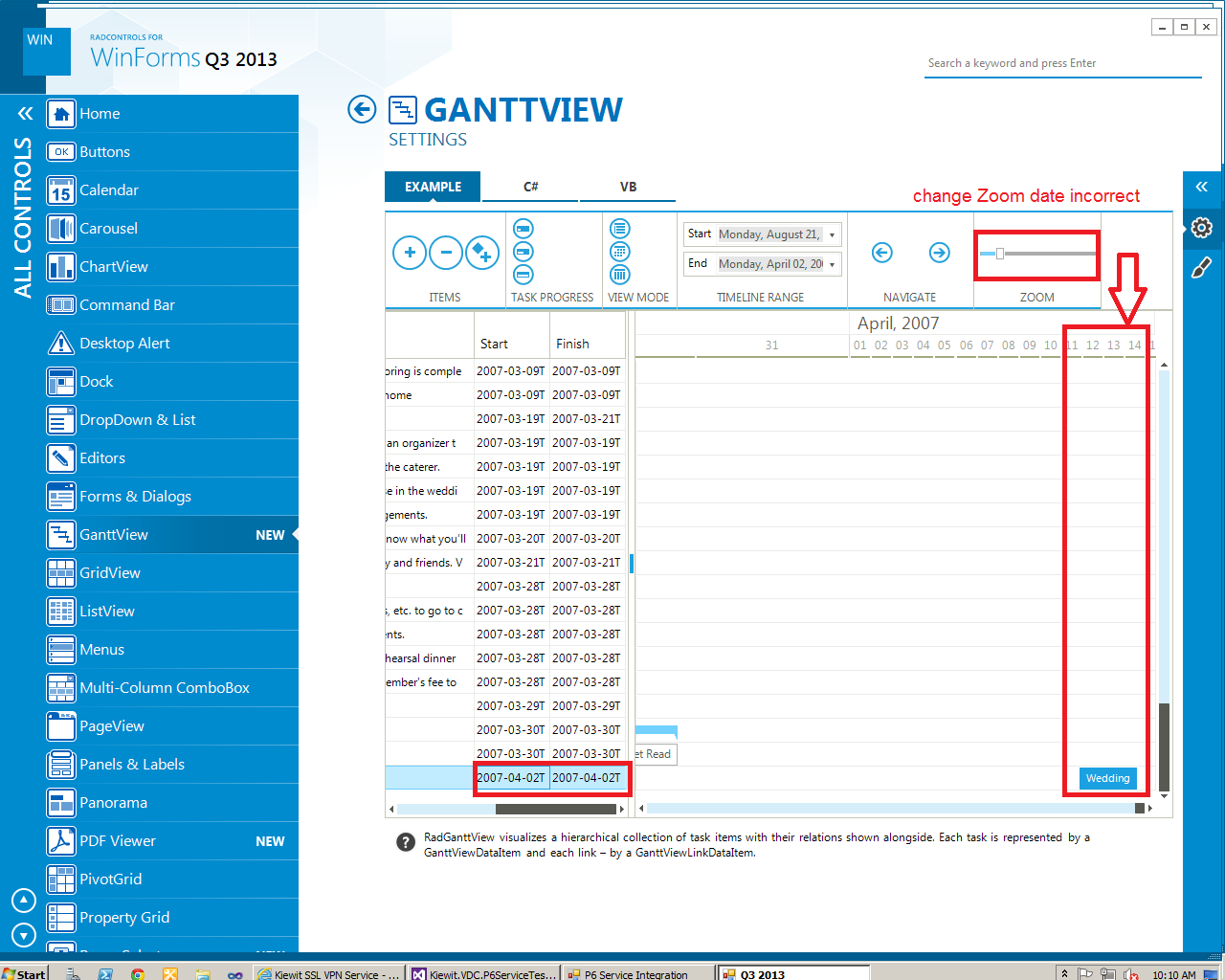Open the ChartView control icon
The width and height of the screenshot is (1225, 980).
61,267
